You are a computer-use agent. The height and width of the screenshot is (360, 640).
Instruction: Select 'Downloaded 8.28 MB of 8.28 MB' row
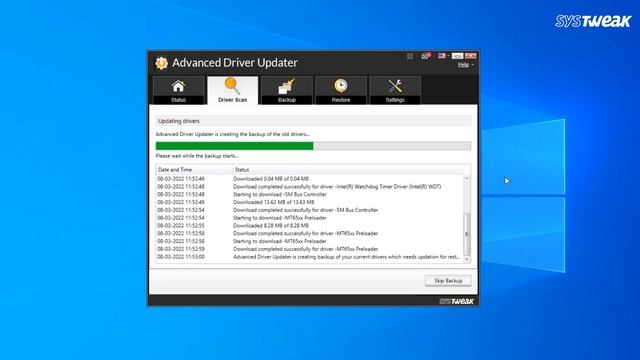click(310, 225)
